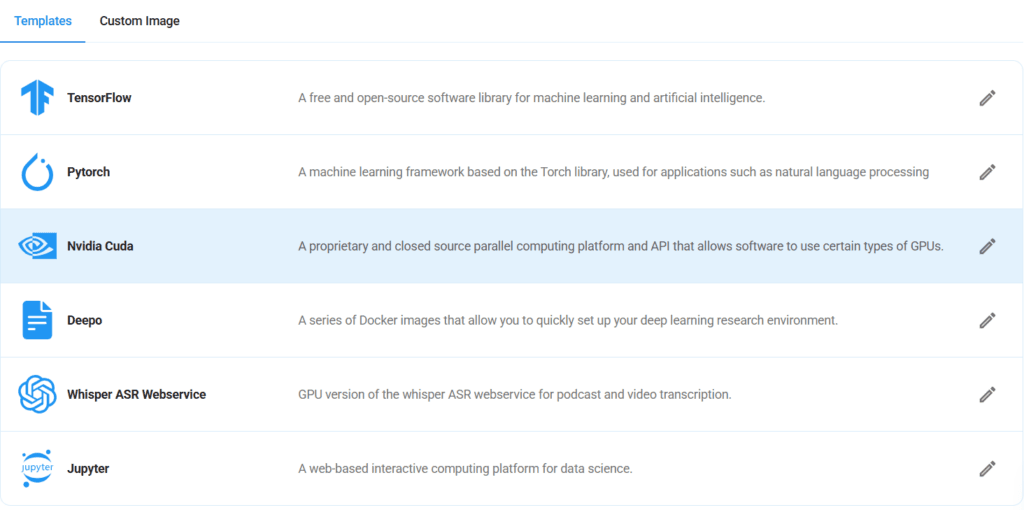
Task: Click the Jupyter logo icon
Action: click(x=37, y=468)
